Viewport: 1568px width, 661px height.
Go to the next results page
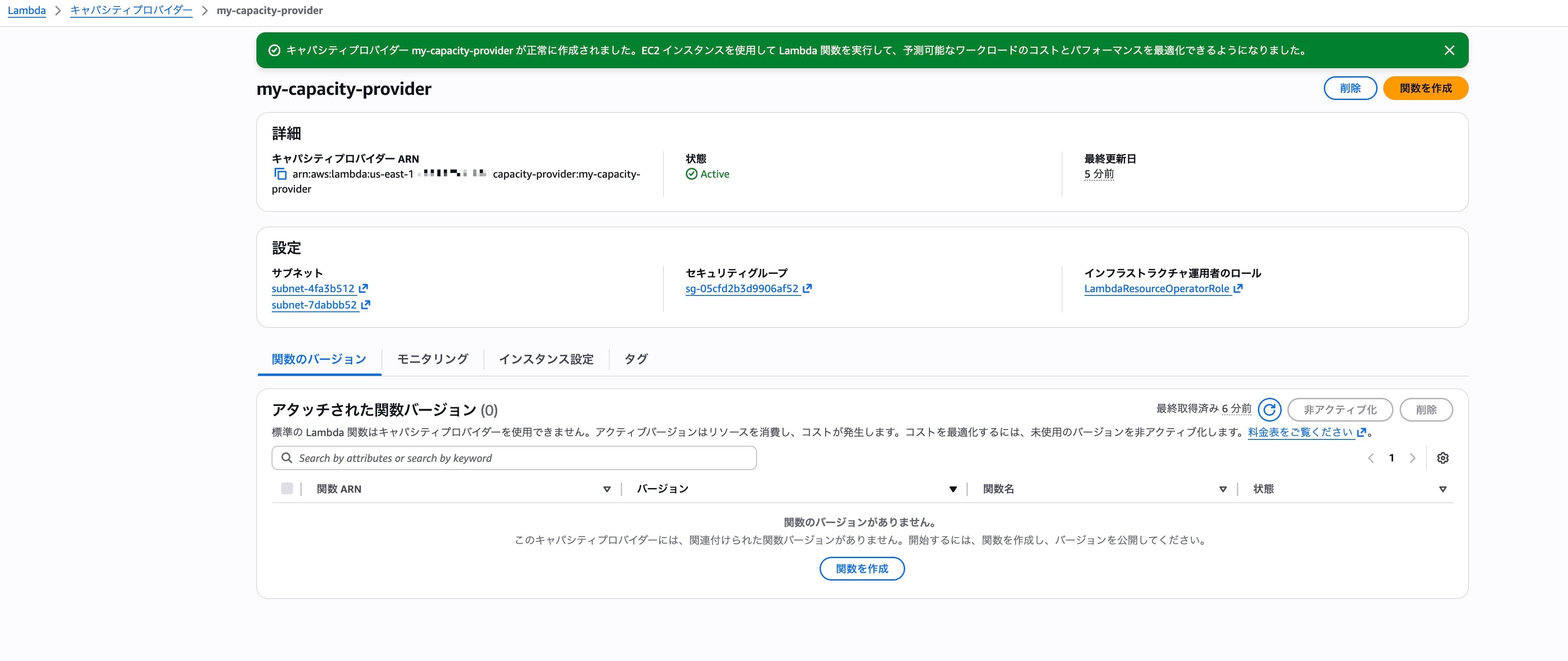click(x=1413, y=457)
